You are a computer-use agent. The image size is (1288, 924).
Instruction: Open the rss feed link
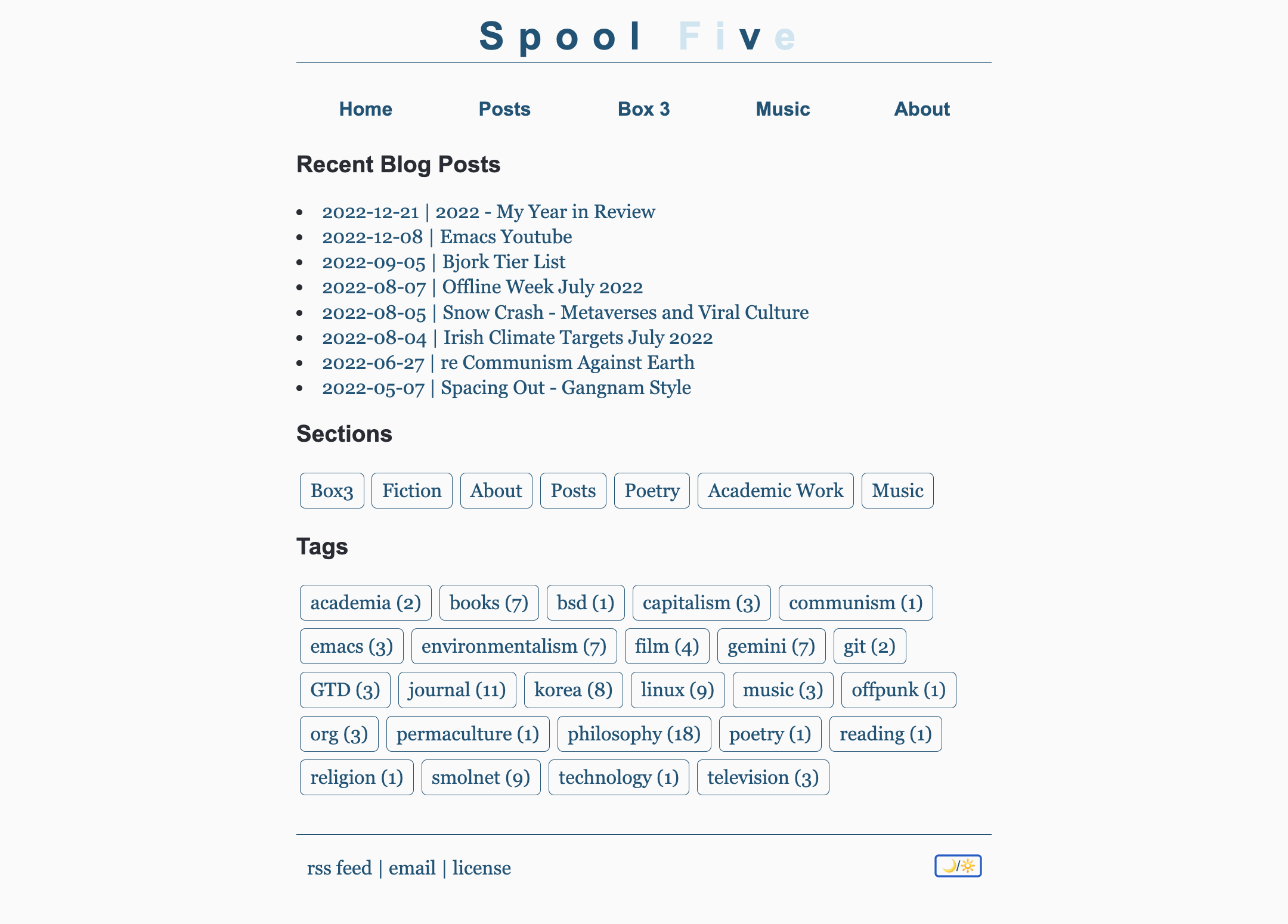coord(339,868)
